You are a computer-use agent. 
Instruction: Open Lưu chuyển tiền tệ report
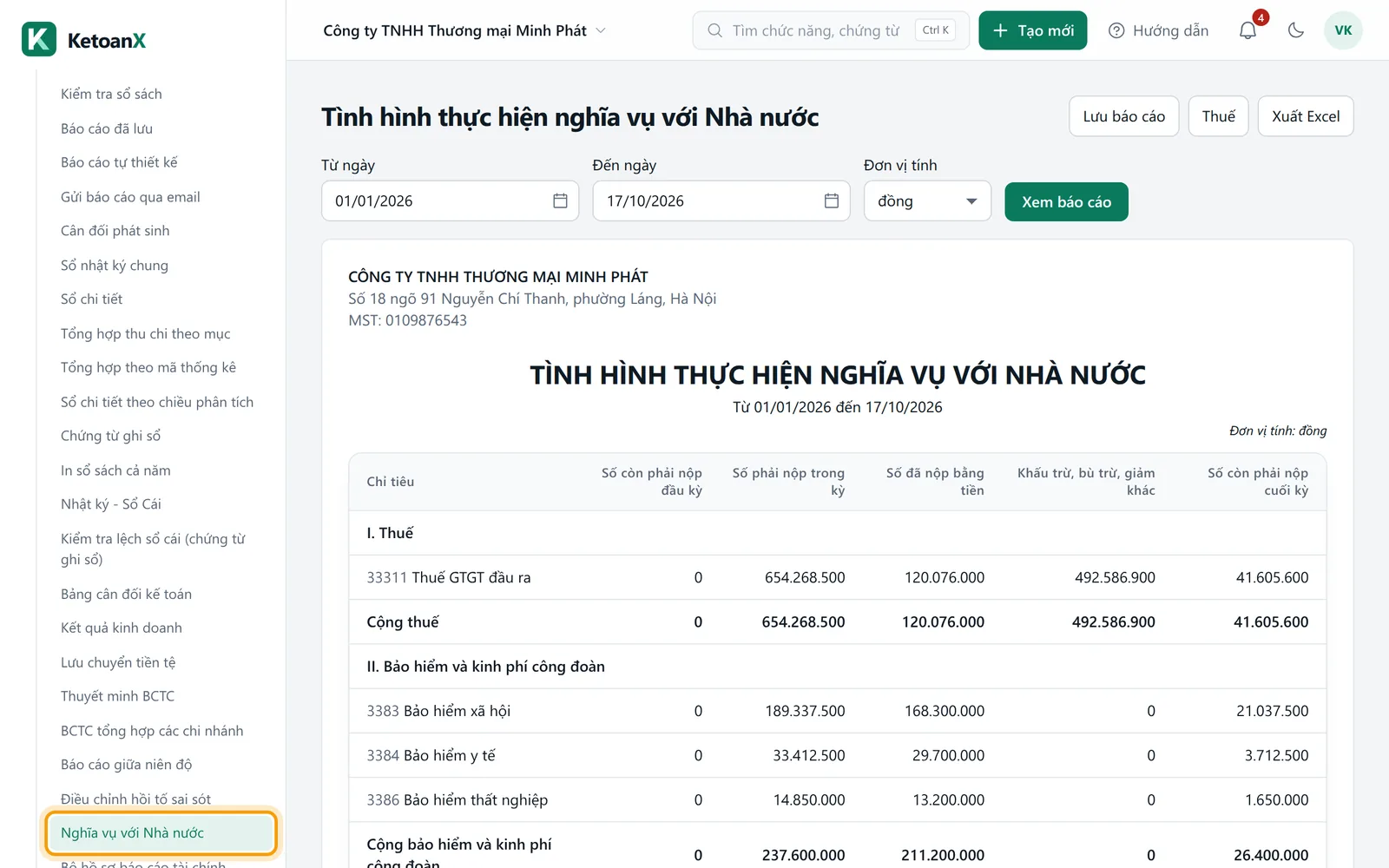pyautogui.click(x=118, y=662)
